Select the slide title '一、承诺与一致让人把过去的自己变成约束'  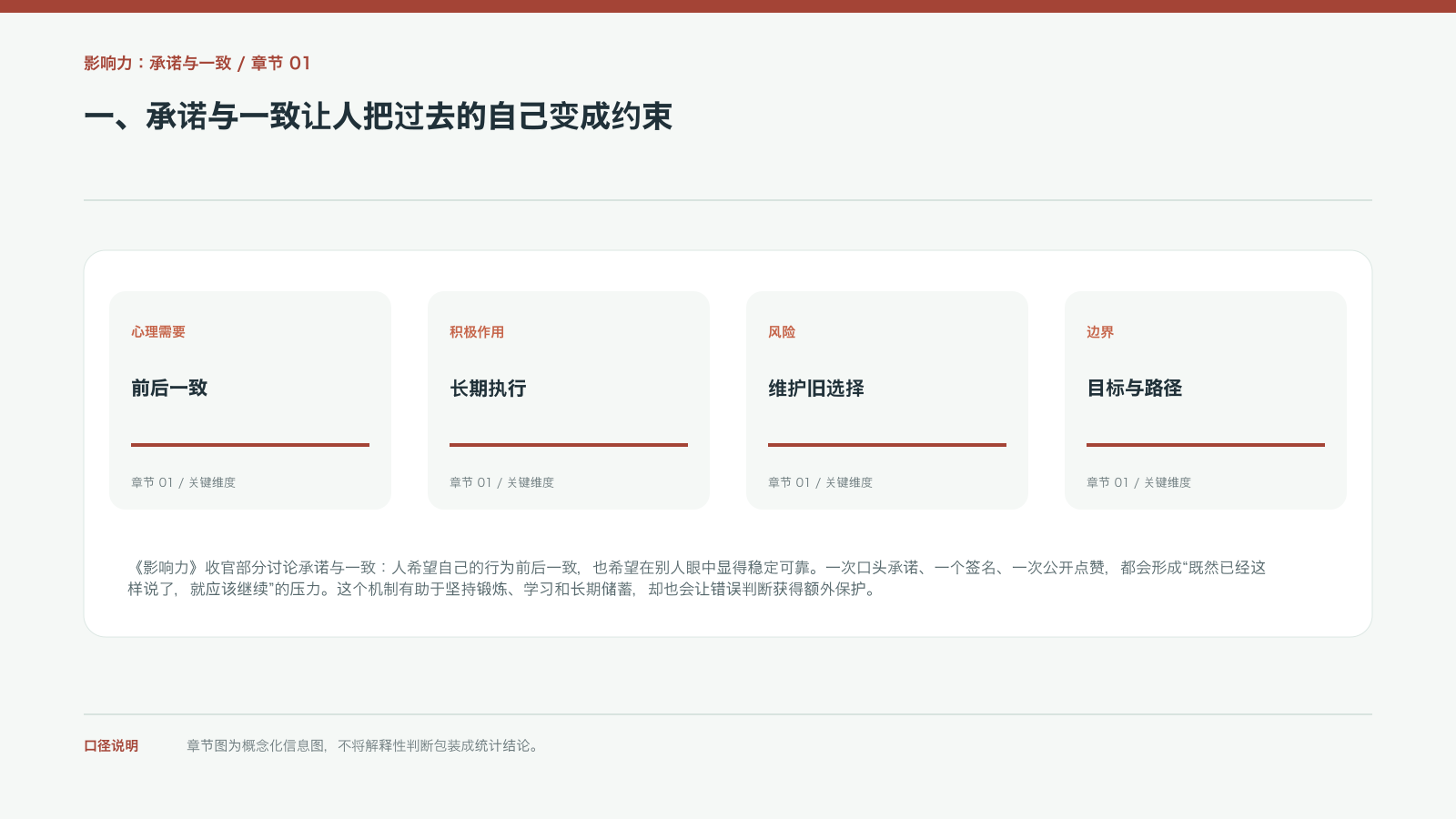point(378,116)
